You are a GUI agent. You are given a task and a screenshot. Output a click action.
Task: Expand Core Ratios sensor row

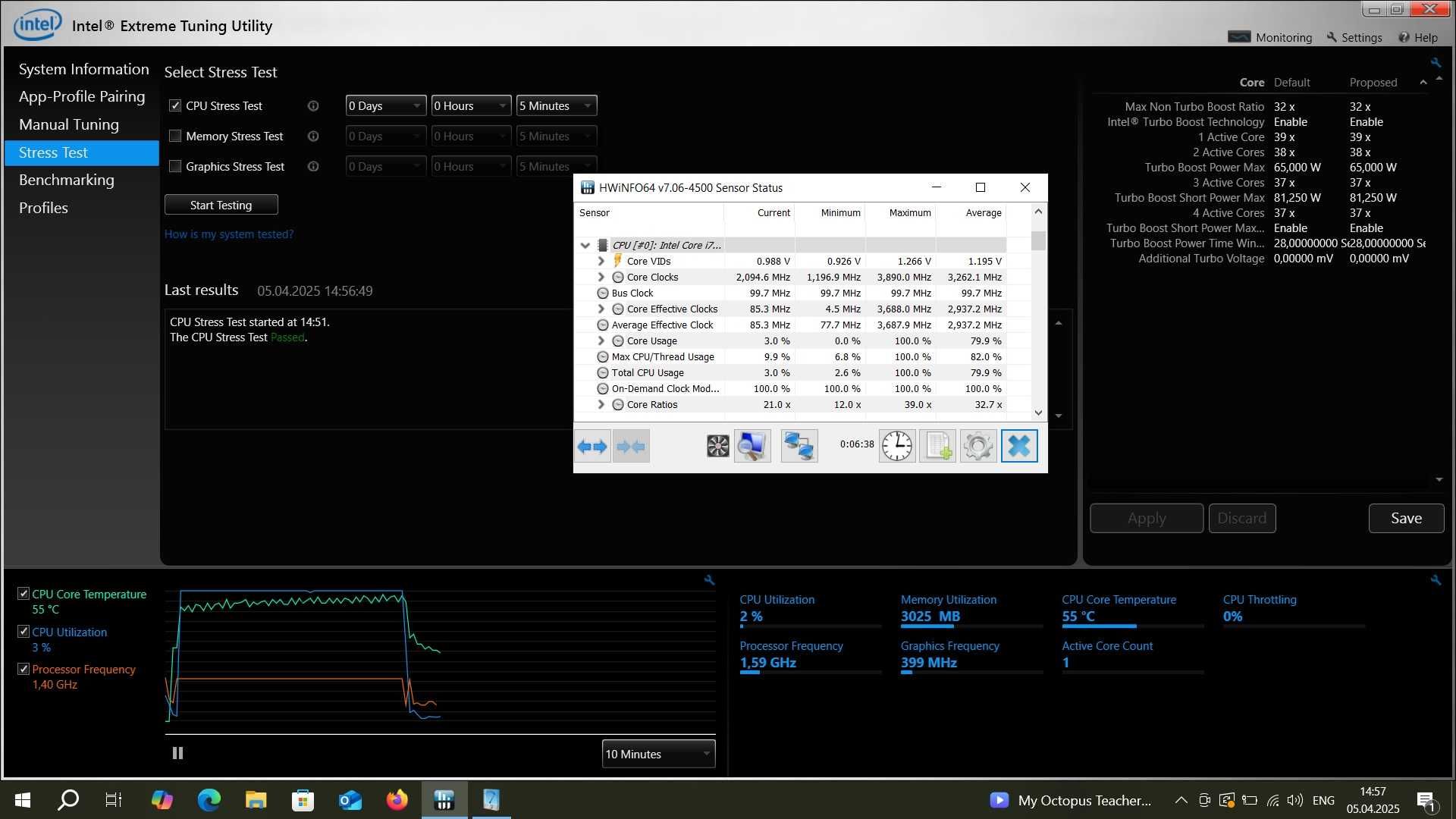coord(601,404)
